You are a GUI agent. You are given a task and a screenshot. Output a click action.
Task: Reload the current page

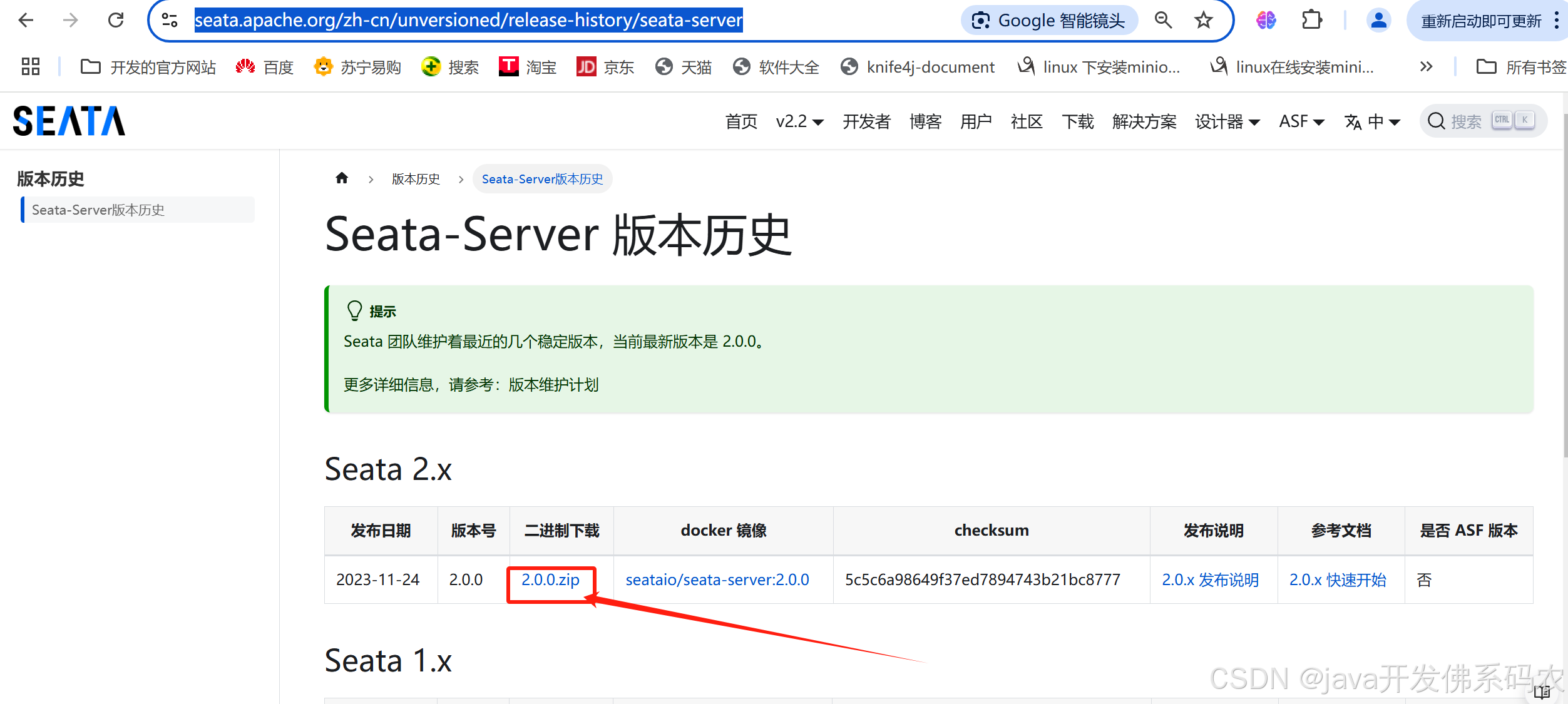(115, 20)
